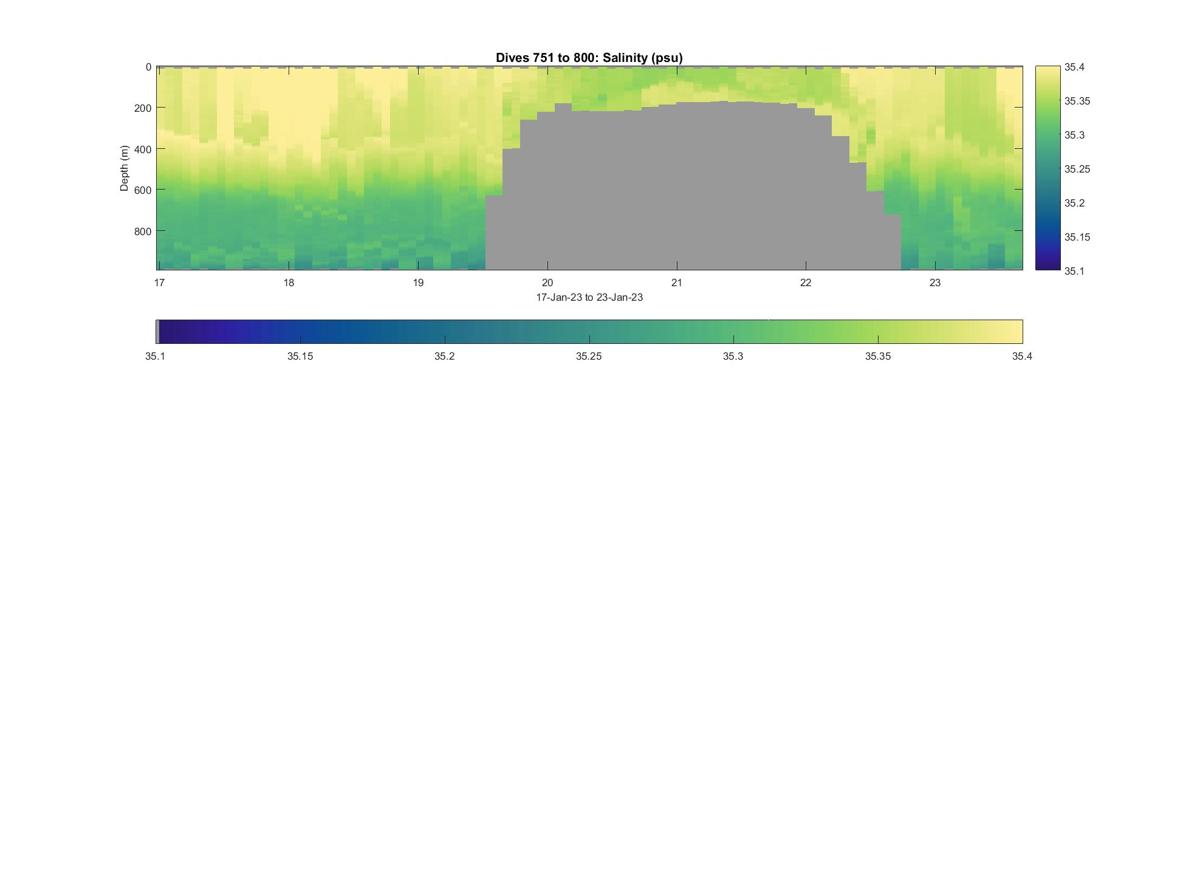Select "35.4" under the horizontal colorbar
The image size is (1200, 885).
[x=1022, y=356]
